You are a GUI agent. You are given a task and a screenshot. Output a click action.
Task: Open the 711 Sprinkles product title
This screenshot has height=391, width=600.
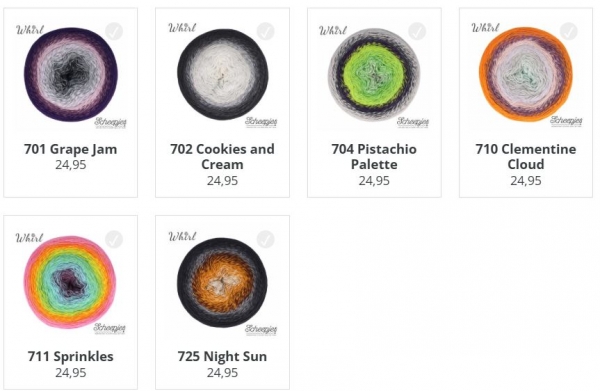tap(71, 357)
